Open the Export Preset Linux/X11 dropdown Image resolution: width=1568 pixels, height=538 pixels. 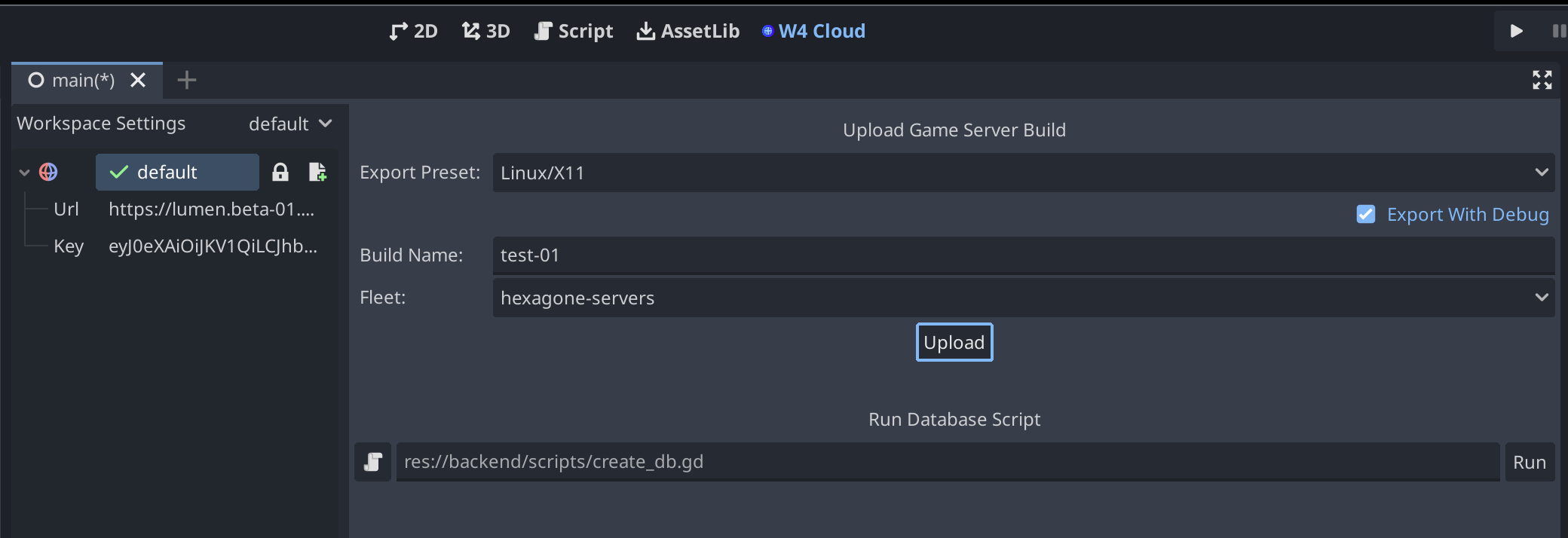click(1023, 173)
